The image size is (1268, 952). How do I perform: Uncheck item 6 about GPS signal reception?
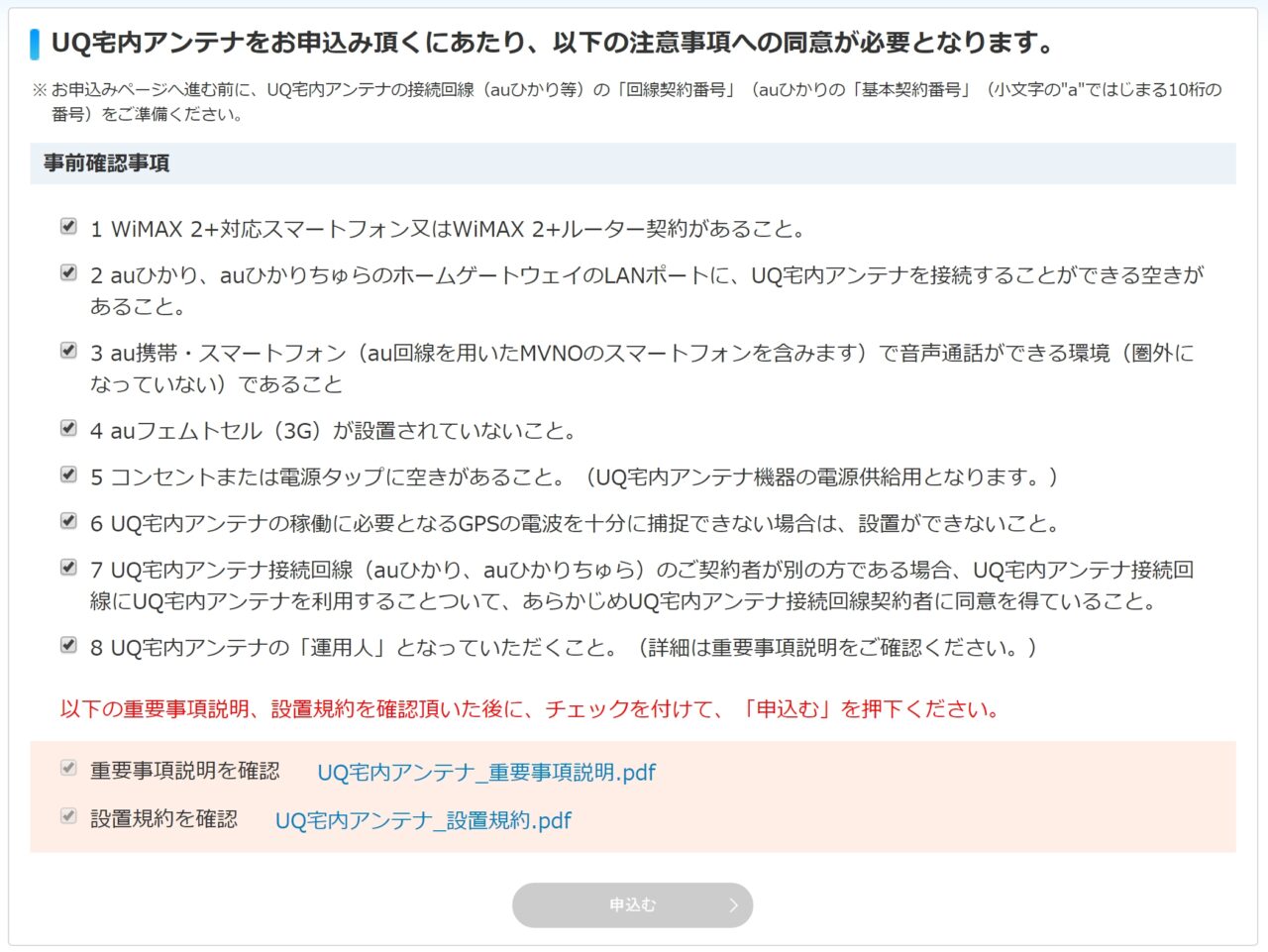(x=68, y=521)
